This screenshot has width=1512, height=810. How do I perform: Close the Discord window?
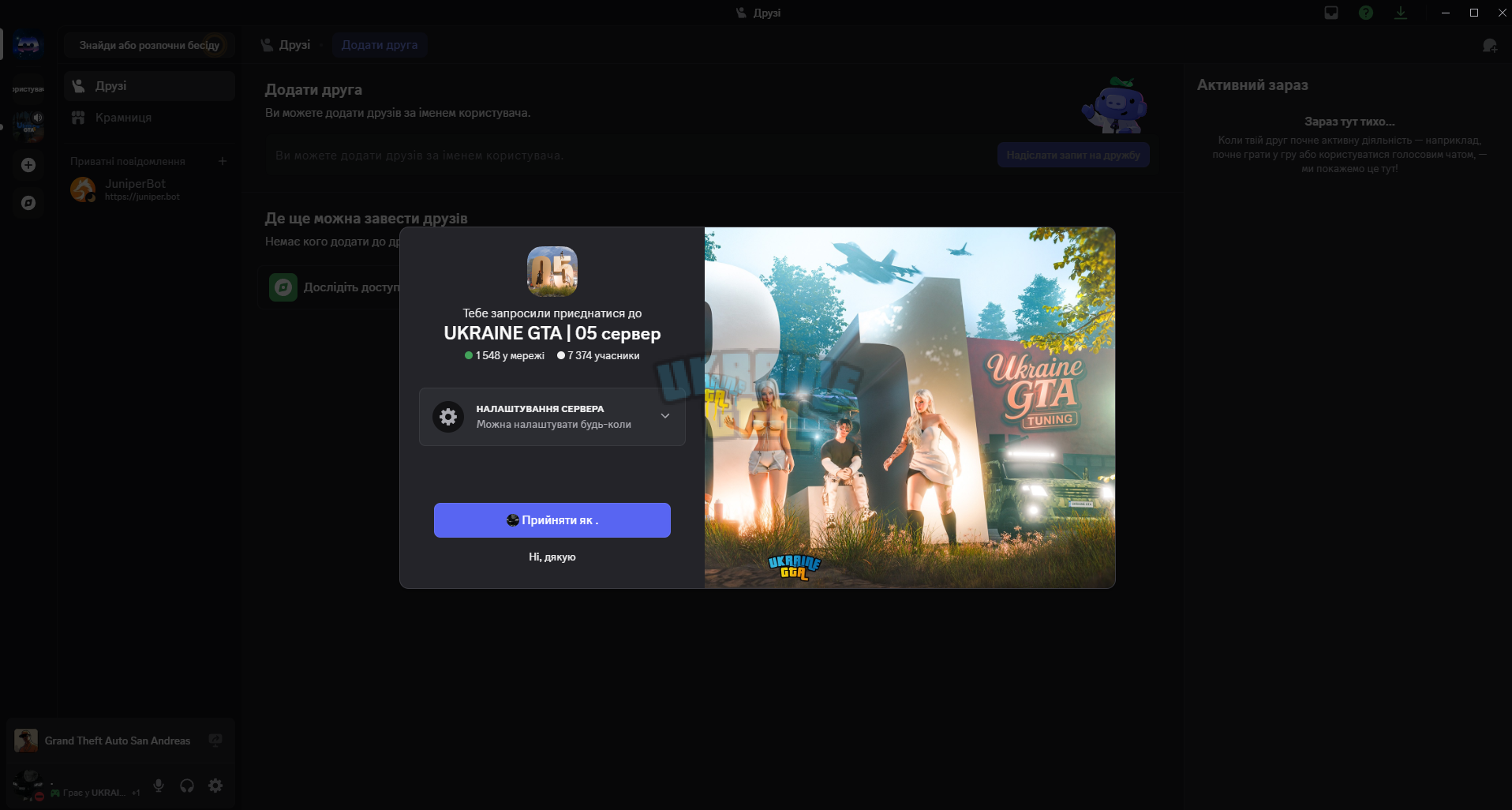tap(1502, 13)
